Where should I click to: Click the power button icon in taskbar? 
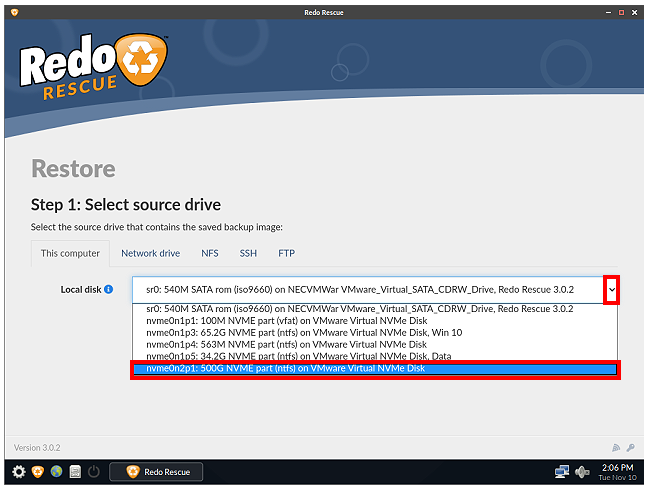(x=94, y=472)
